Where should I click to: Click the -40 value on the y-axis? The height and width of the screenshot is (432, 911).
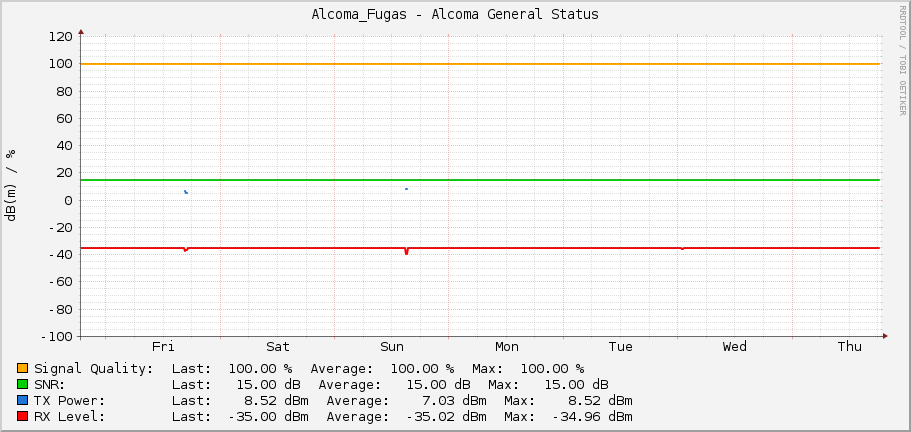point(61,255)
